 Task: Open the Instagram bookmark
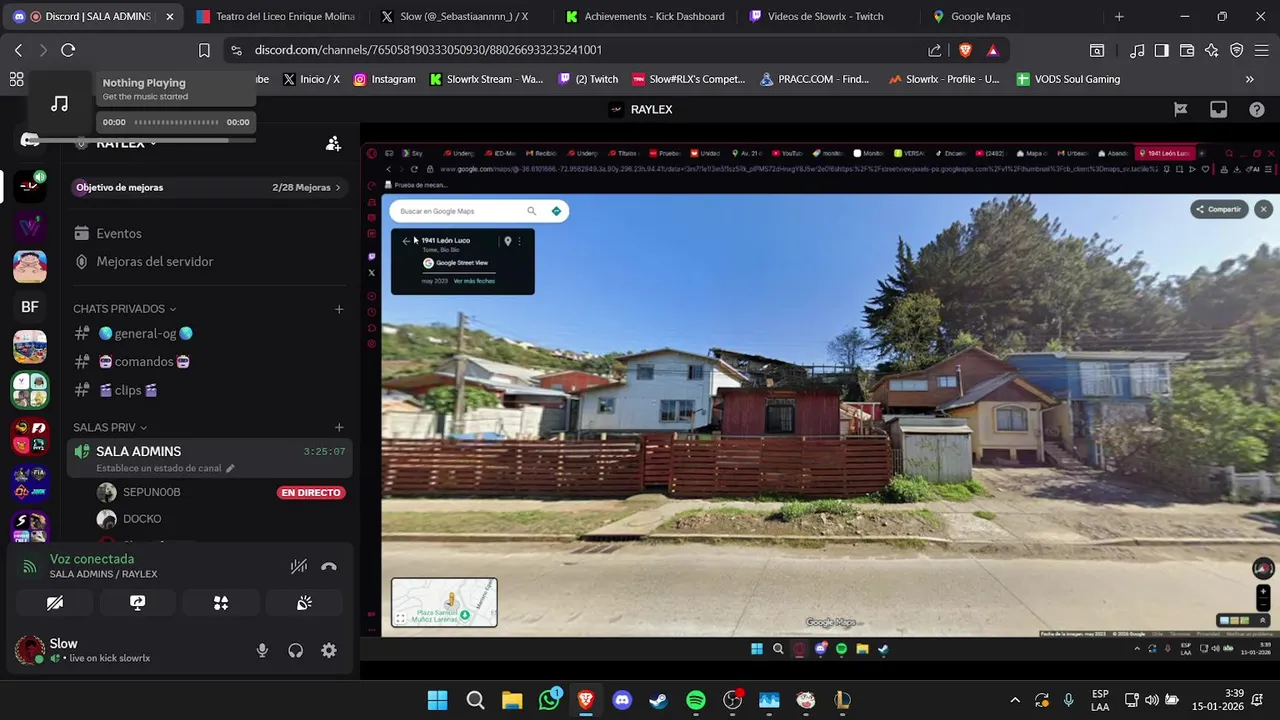[x=385, y=79]
